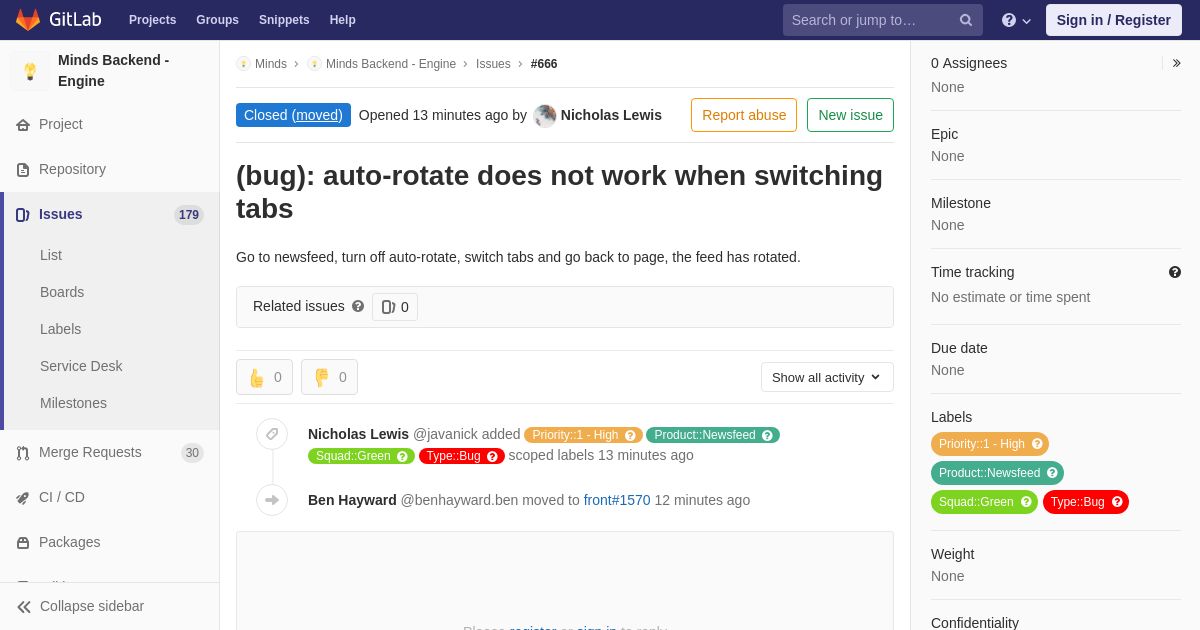This screenshot has height=630, width=1200.
Task: Click help icon on sidebar Type::Bug label
Action: [1117, 502]
